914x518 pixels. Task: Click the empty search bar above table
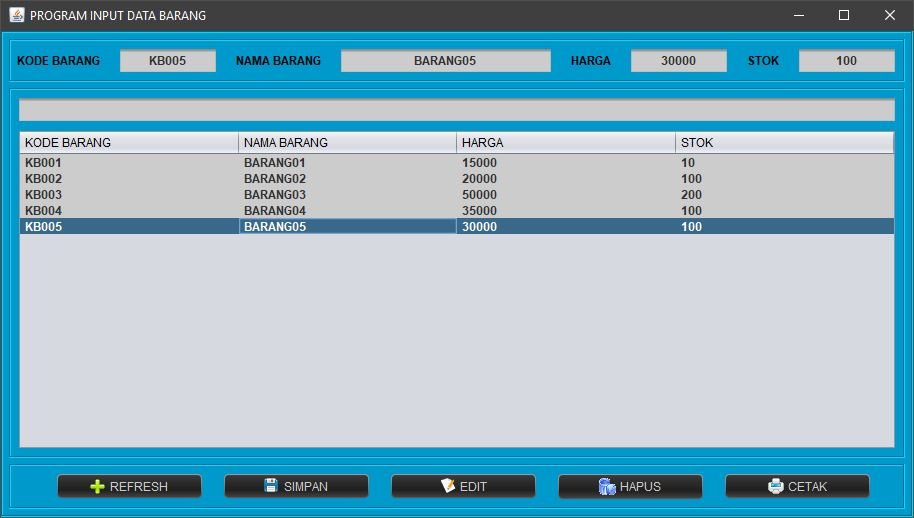click(x=456, y=110)
